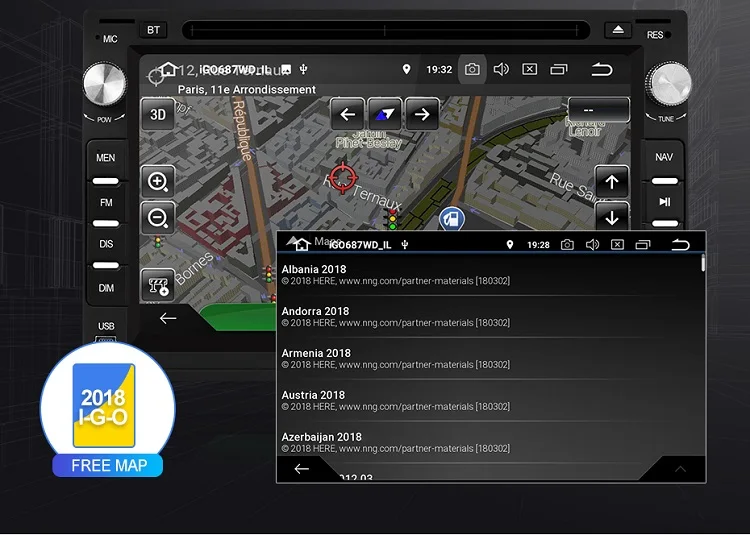Select Austria 2018 map entry
Viewport: 750px width, 535px height.
click(x=489, y=401)
